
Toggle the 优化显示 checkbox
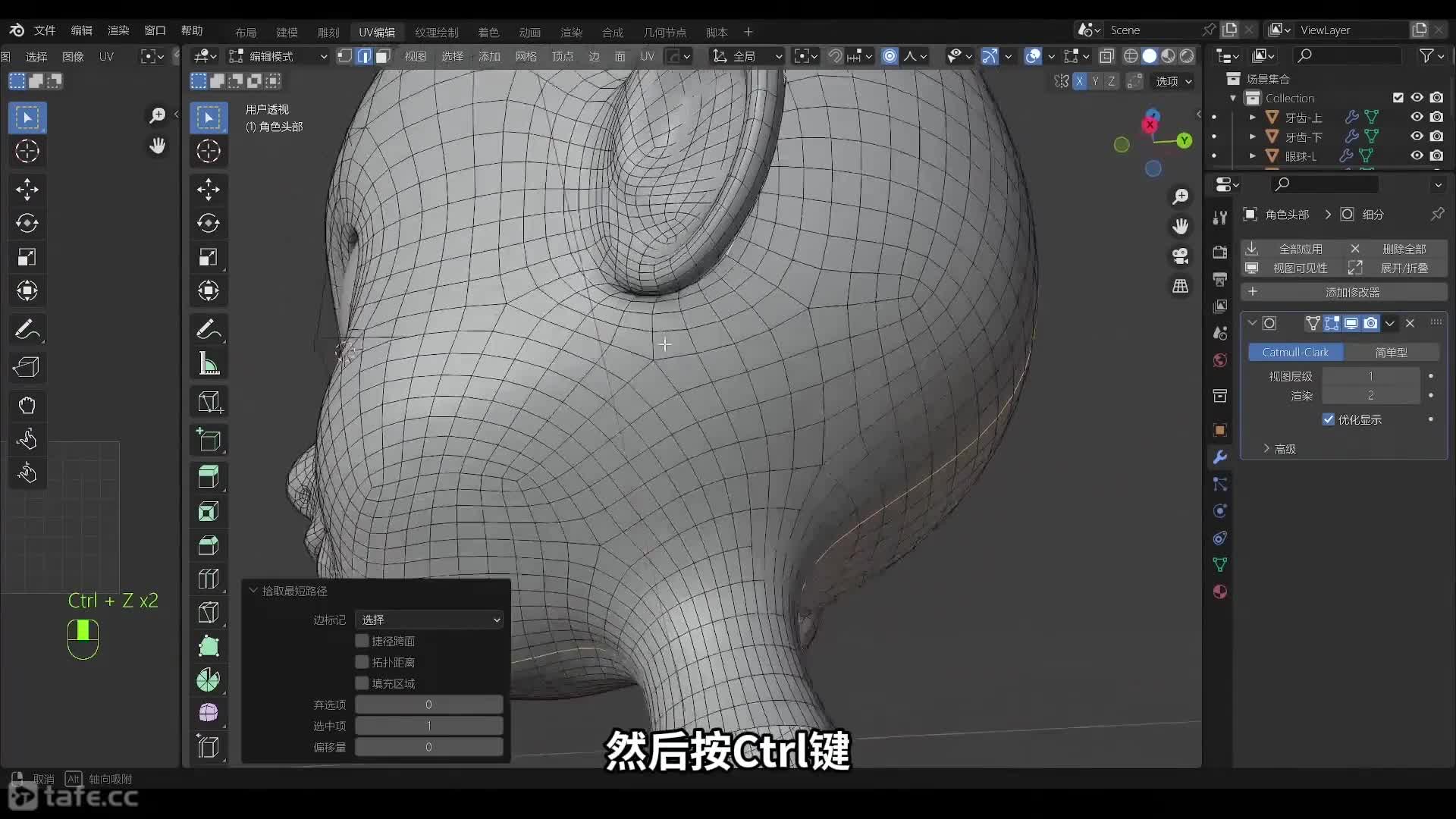tap(1329, 419)
